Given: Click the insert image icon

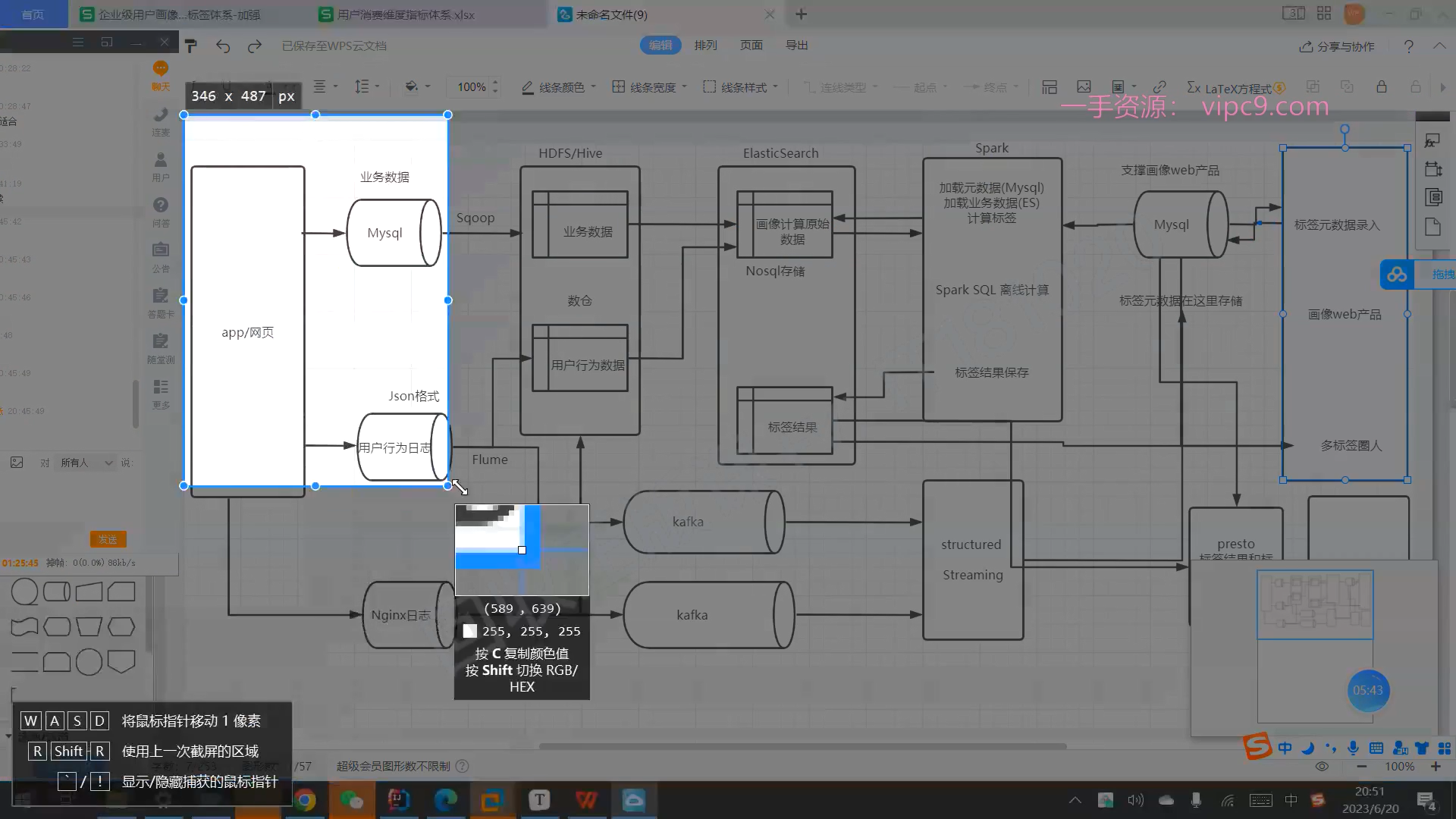Looking at the screenshot, I should 1084,87.
